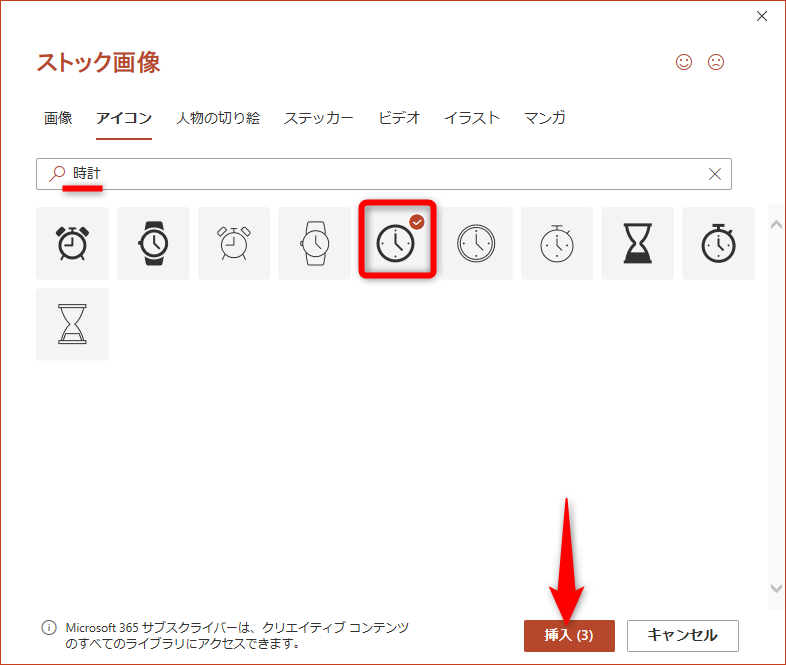
Task: Select the thin double-ring clock icon
Action: point(476,243)
